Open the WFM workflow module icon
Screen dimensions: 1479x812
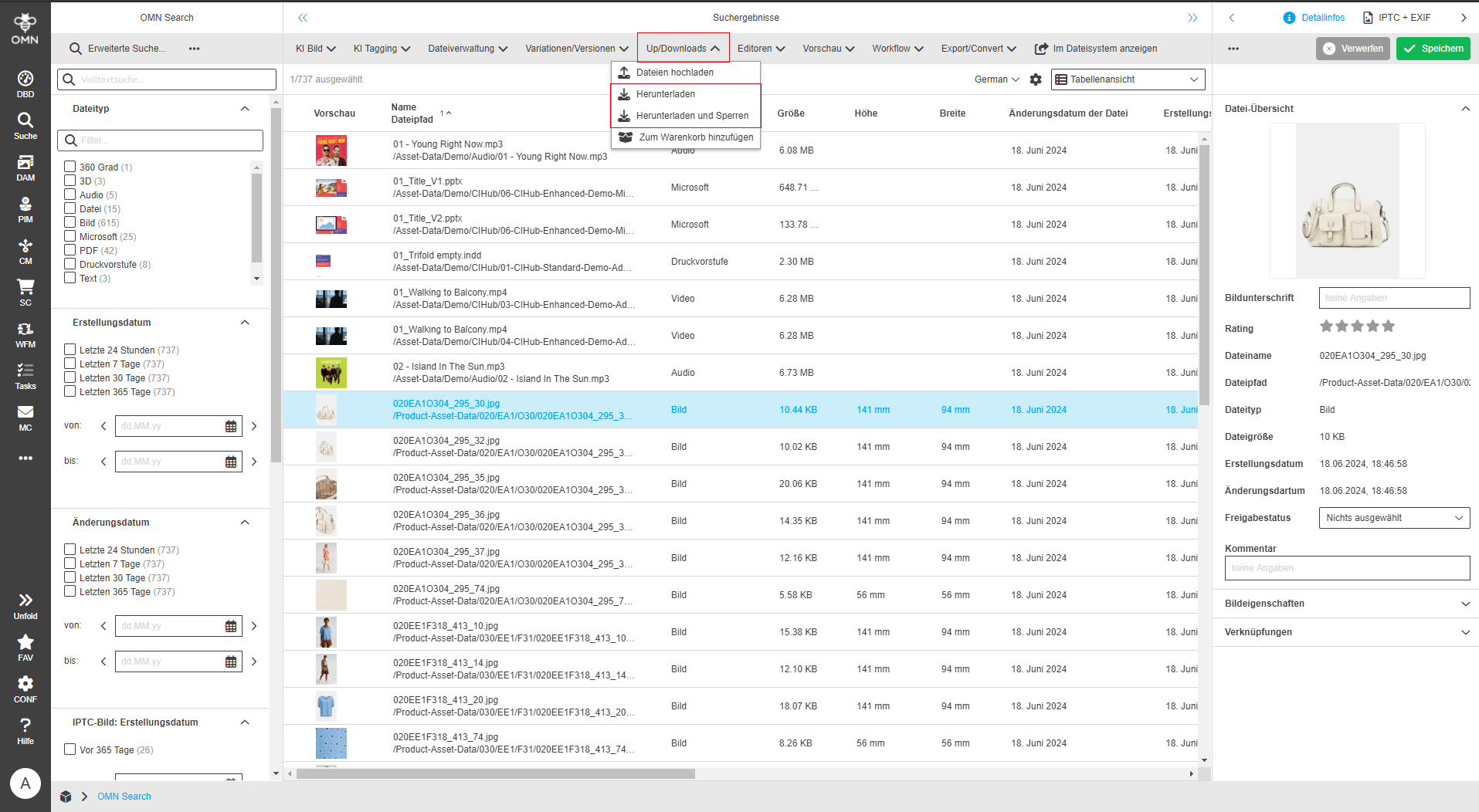click(25, 333)
